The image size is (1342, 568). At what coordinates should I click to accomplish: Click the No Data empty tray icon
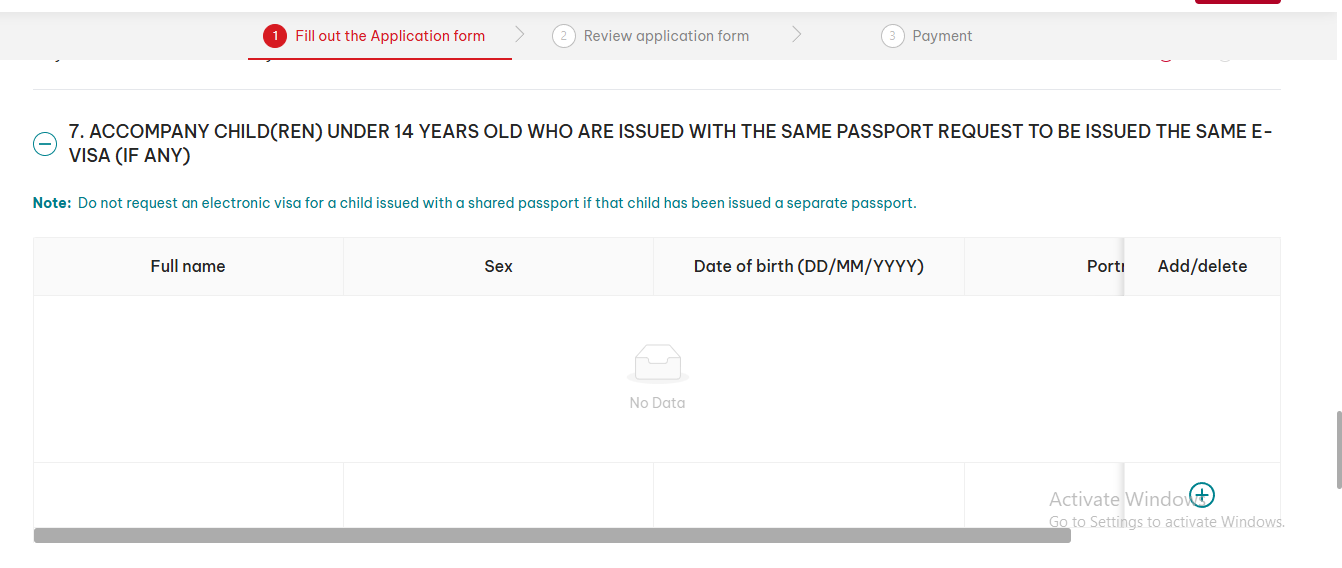click(657, 363)
